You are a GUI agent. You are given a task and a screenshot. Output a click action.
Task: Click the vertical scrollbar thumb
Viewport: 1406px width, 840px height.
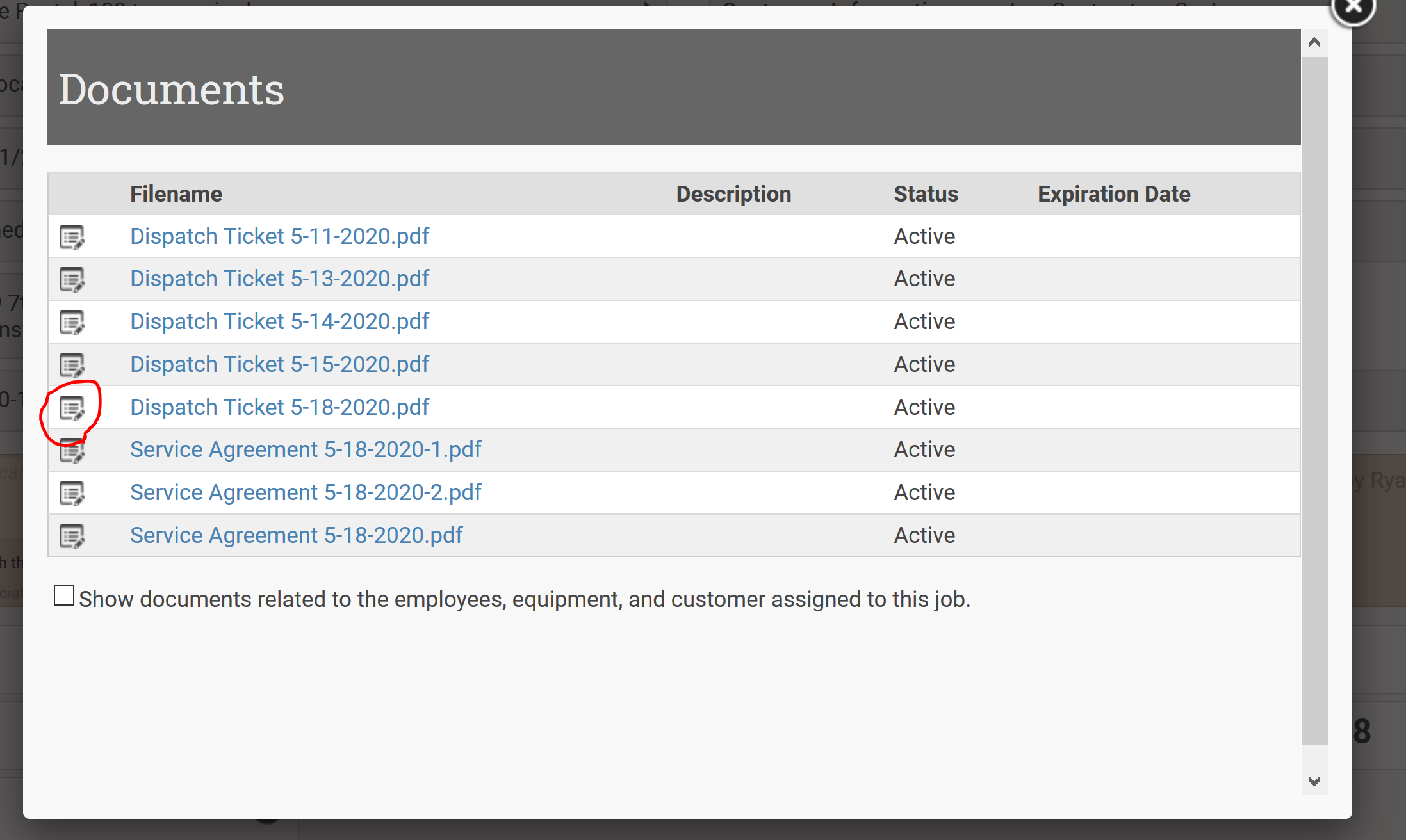(1314, 401)
